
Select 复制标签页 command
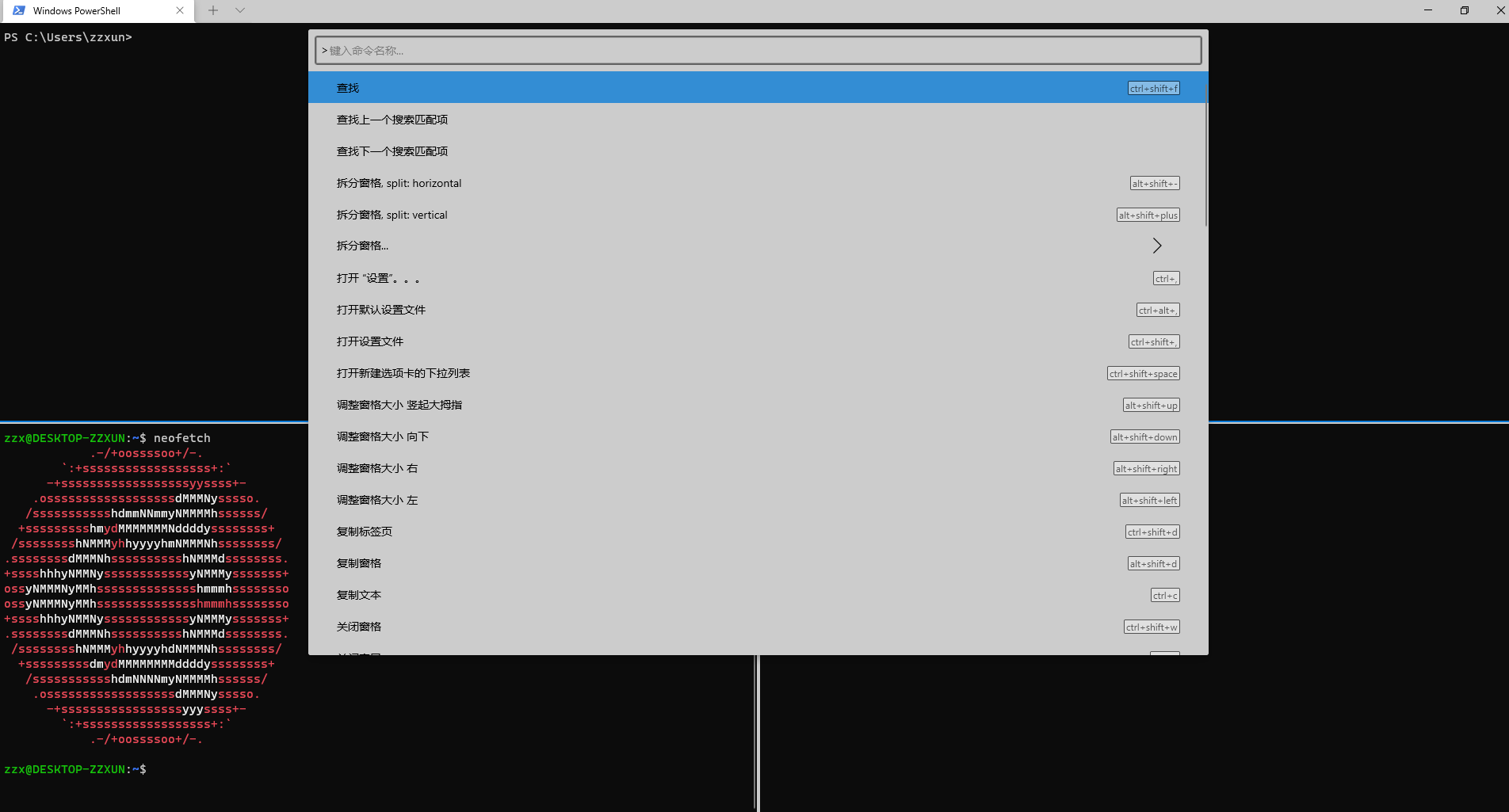pos(758,532)
